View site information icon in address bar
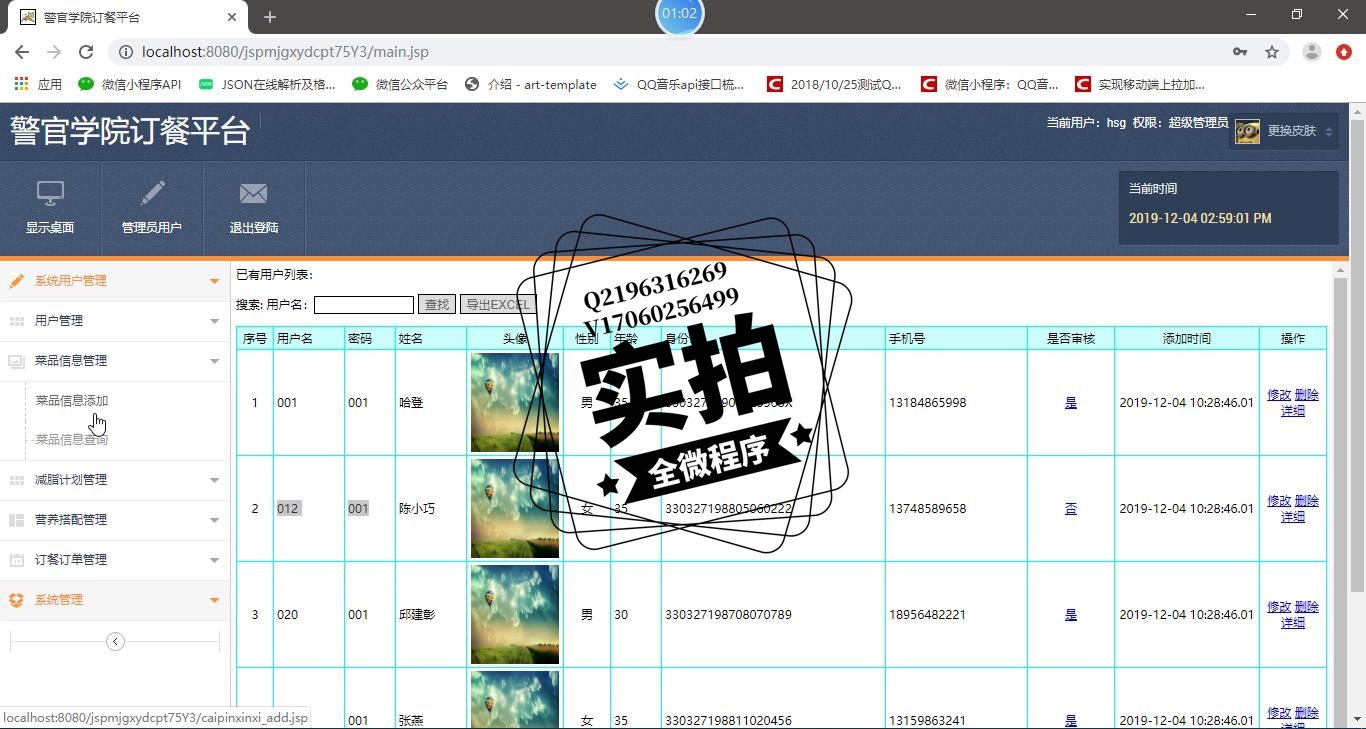Image resolution: width=1366 pixels, height=729 pixels. [x=125, y=52]
